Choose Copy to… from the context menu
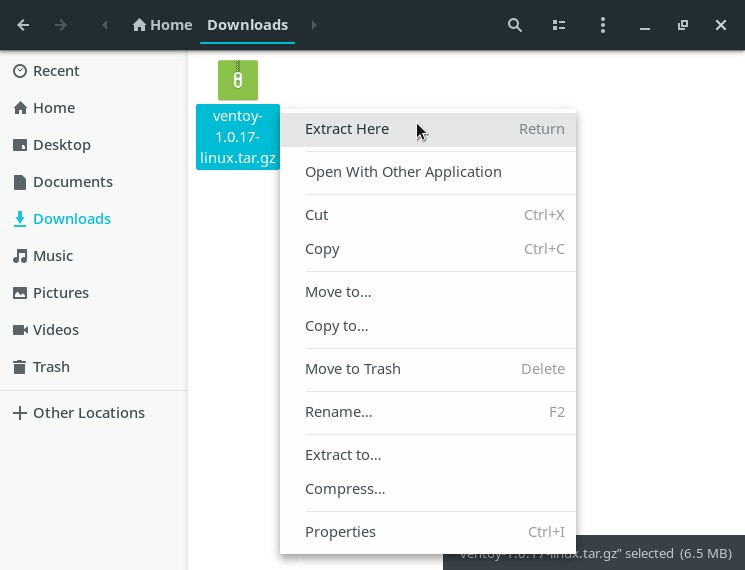 coord(428,326)
